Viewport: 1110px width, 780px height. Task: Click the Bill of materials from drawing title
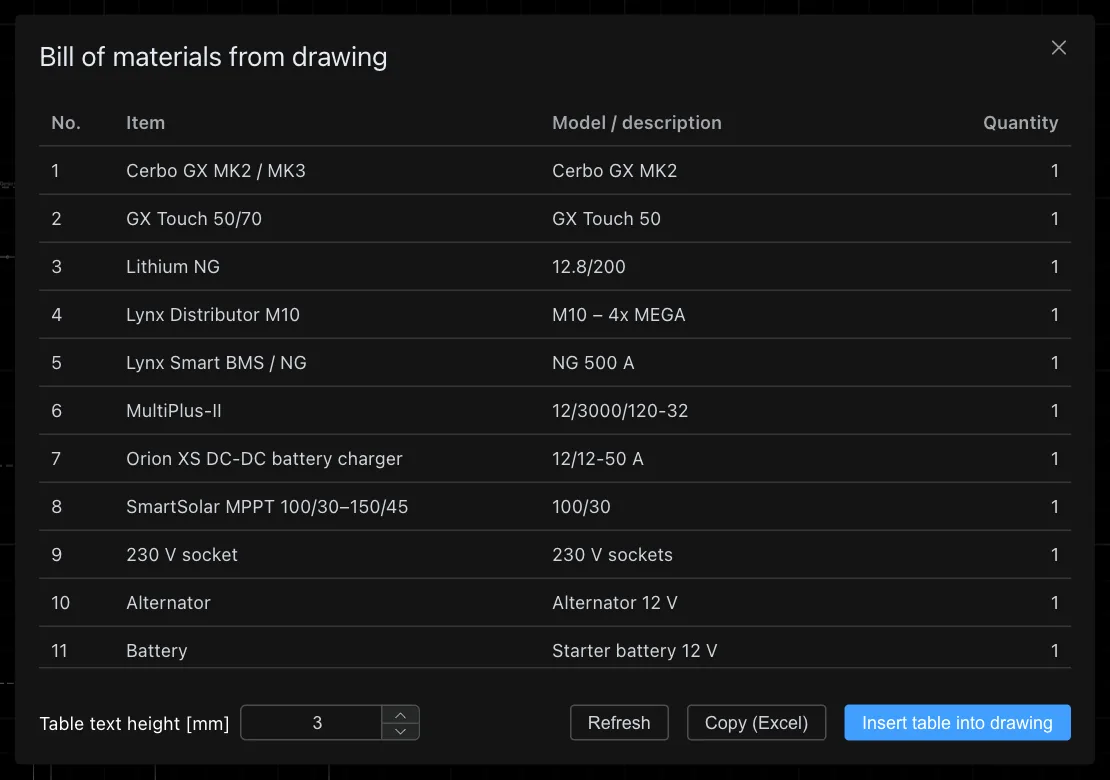point(213,57)
